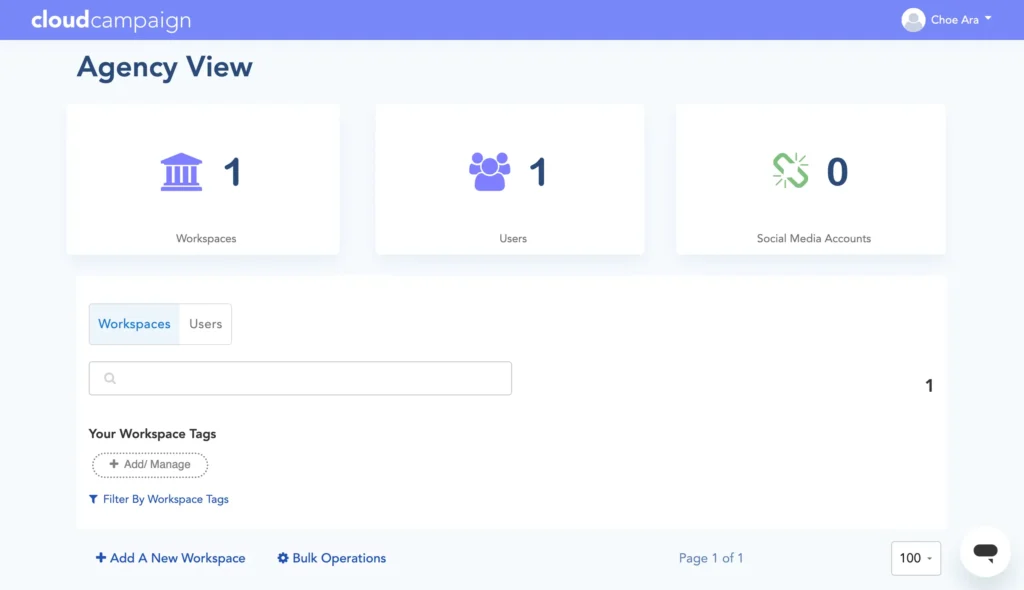Switch to the Users tab
Viewport: 1024px width, 590px height.
pyautogui.click(x=205, y=324)
